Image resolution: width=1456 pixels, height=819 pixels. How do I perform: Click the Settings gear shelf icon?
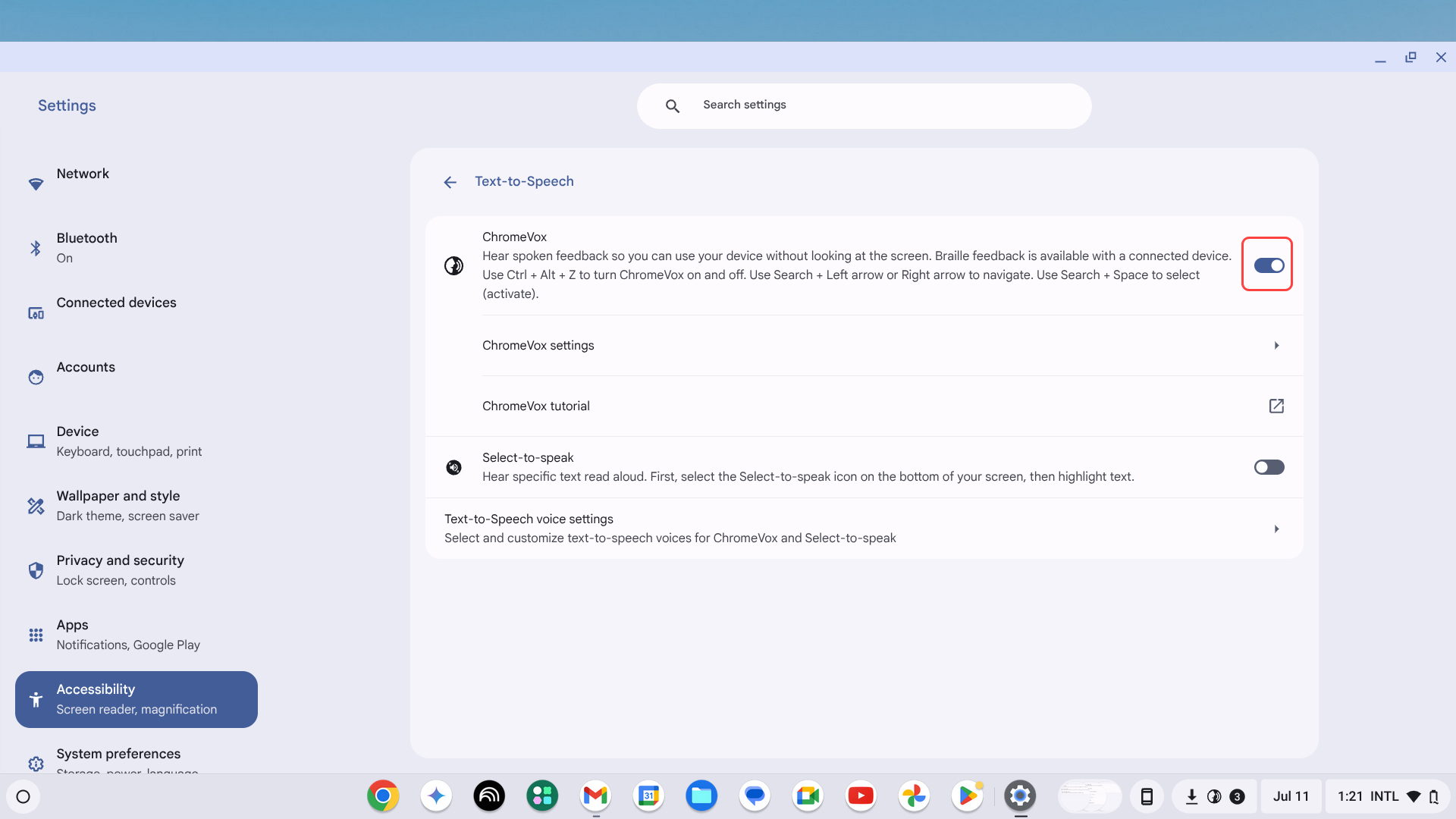click(x=1020, y=796)
